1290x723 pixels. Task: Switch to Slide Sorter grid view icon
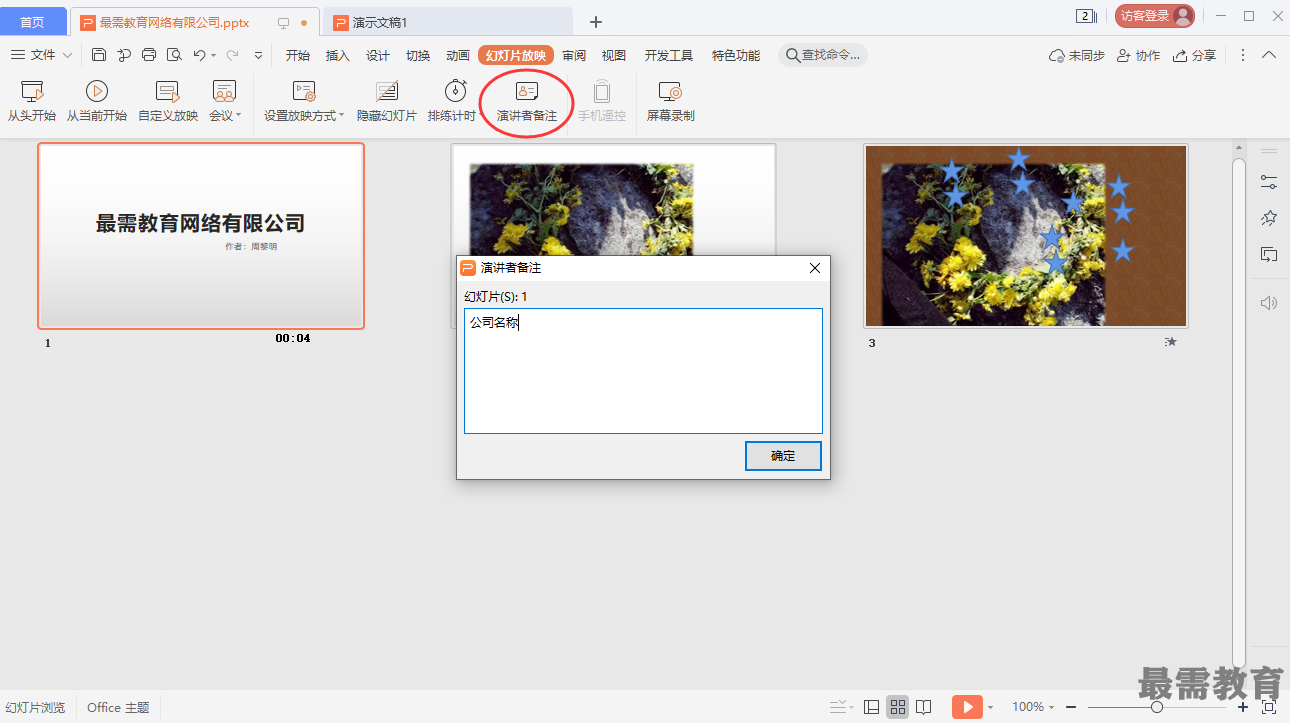tap(898, 707)
